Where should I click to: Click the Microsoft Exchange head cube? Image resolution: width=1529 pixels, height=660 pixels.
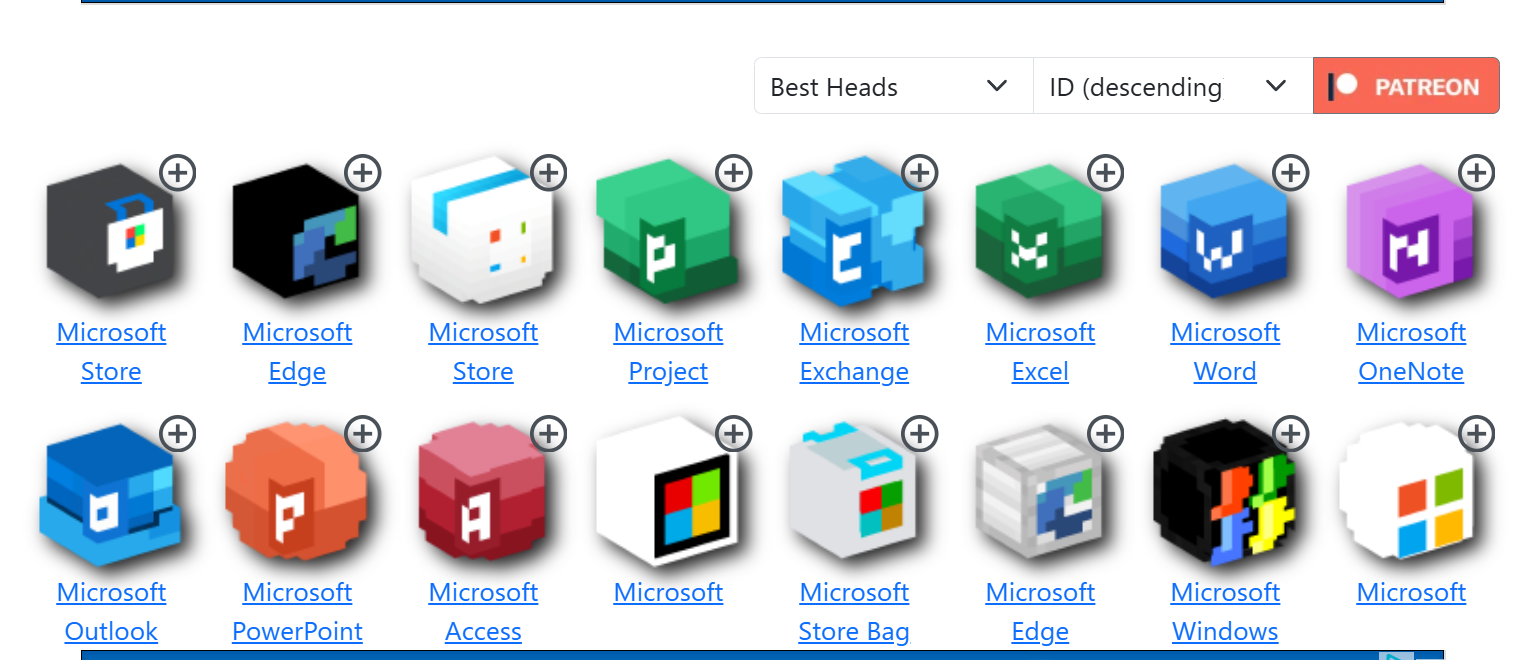point(850,237)
